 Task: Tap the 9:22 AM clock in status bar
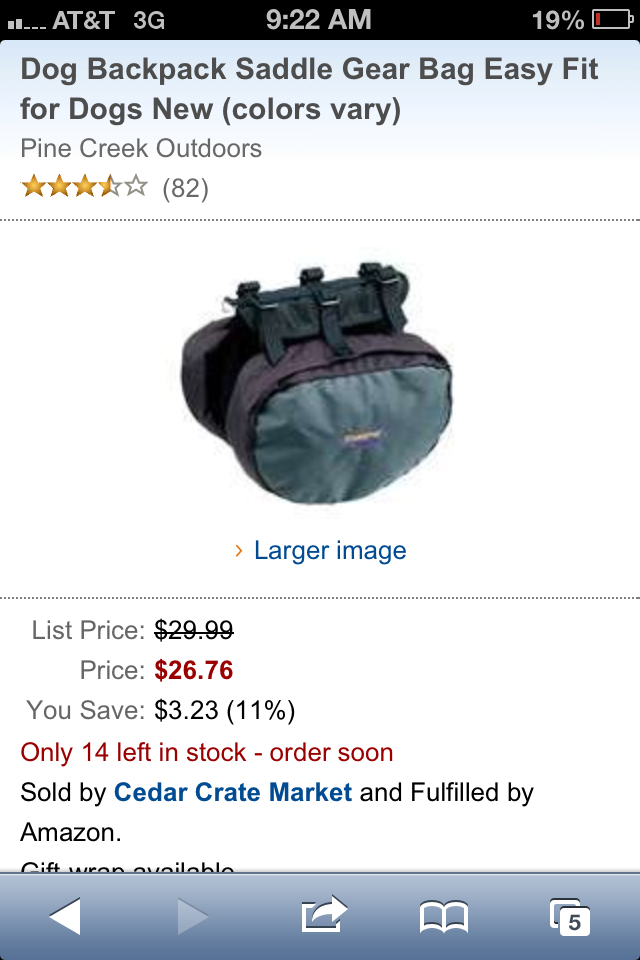point(318,20)
